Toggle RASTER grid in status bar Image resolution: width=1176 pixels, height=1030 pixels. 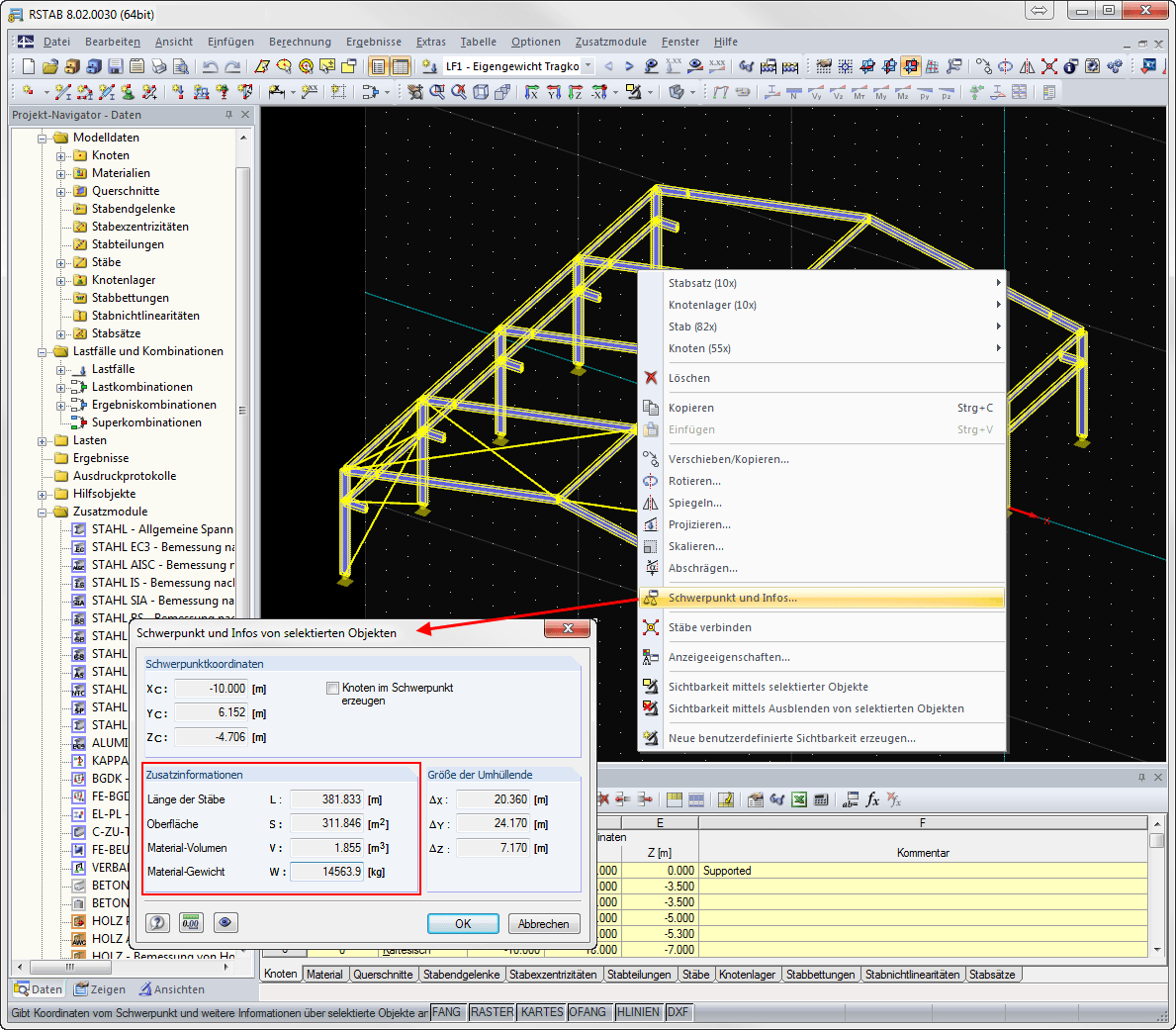tap(492, 1012)
